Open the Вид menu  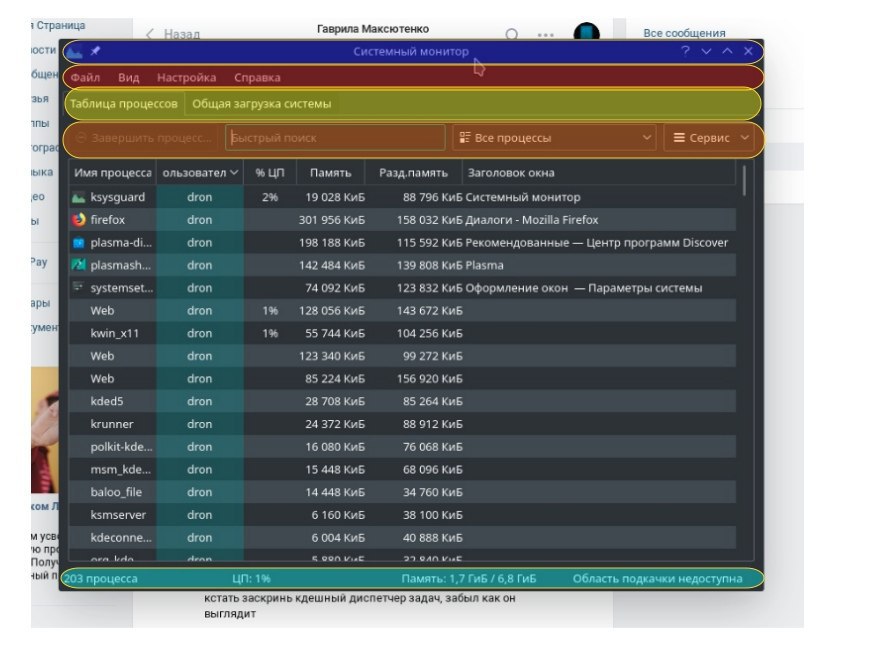[x=129, y=78]
